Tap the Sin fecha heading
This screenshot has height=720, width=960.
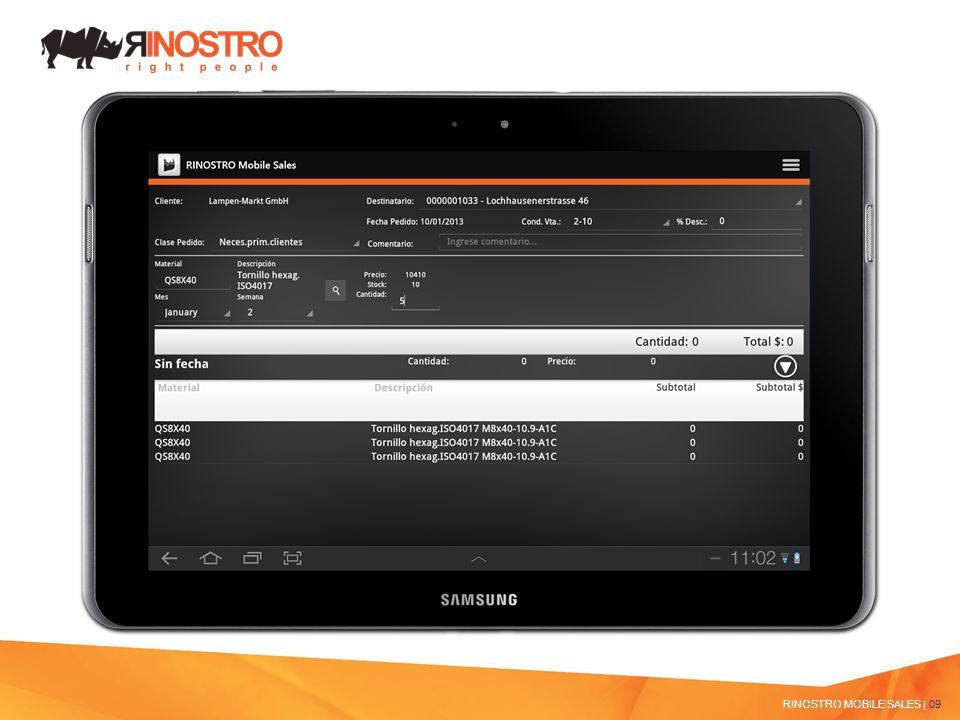click(x=181, y=364)
